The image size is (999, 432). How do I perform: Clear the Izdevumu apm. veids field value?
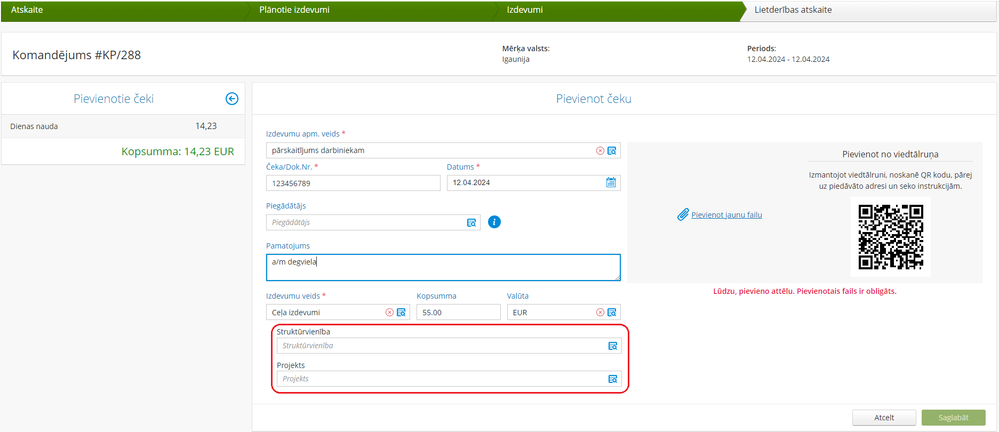coord(600,151)
